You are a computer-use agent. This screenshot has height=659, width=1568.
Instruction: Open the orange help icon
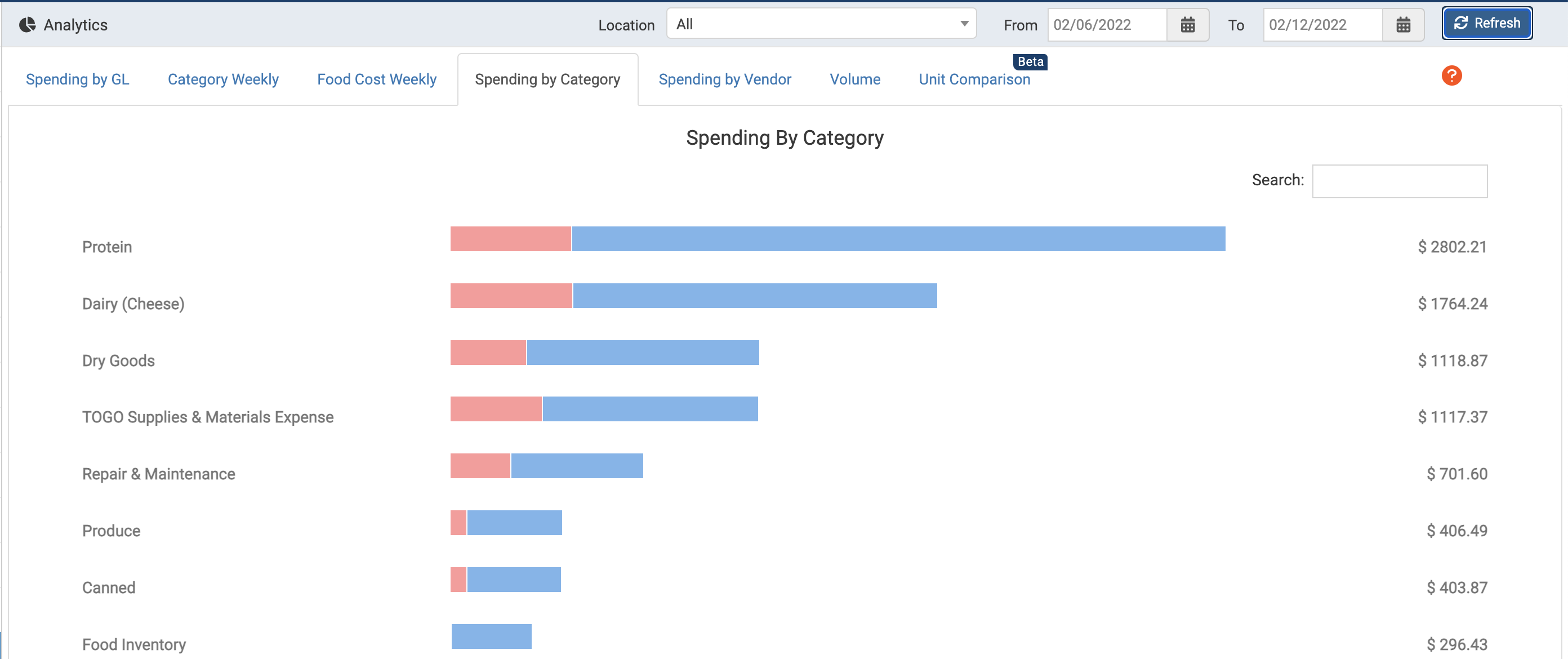pyautogui.click(x=1452, y=75)
